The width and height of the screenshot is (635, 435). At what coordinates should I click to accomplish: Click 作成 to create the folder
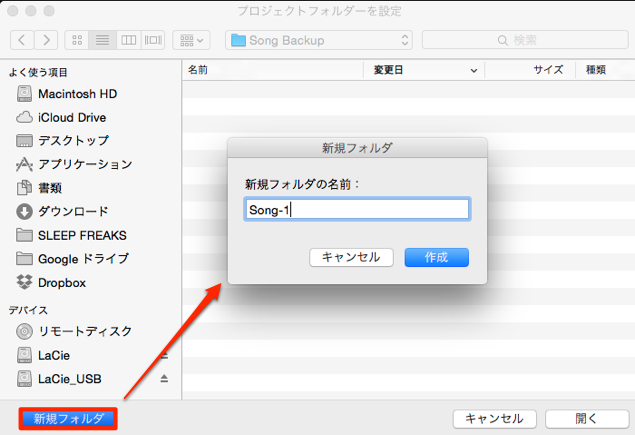point(437,258)
